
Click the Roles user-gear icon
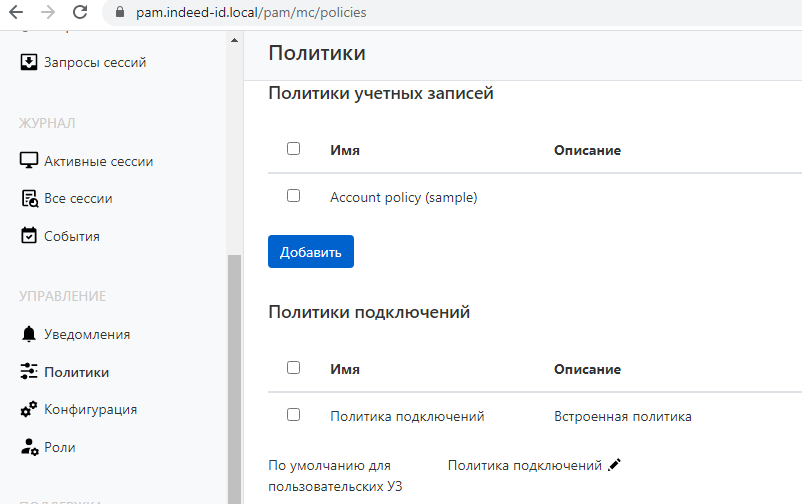coord(29,447)
